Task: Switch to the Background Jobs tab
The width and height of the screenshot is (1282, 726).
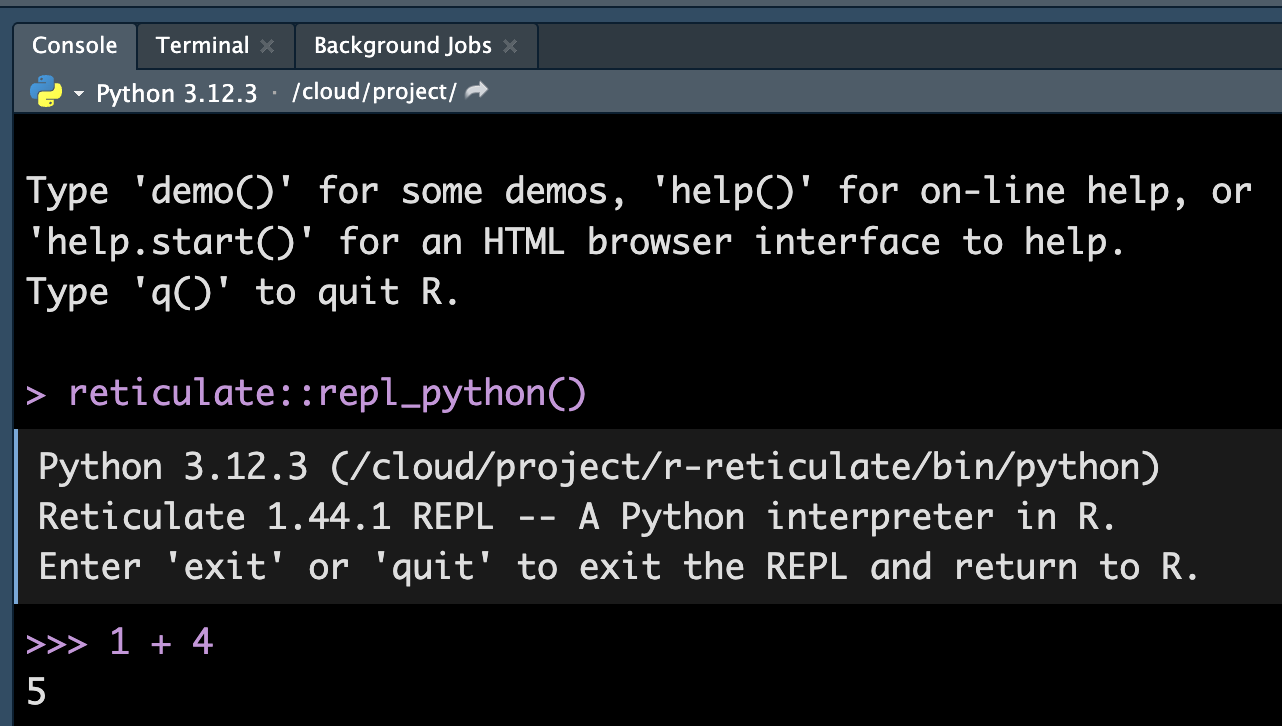Action: [402, 46]
